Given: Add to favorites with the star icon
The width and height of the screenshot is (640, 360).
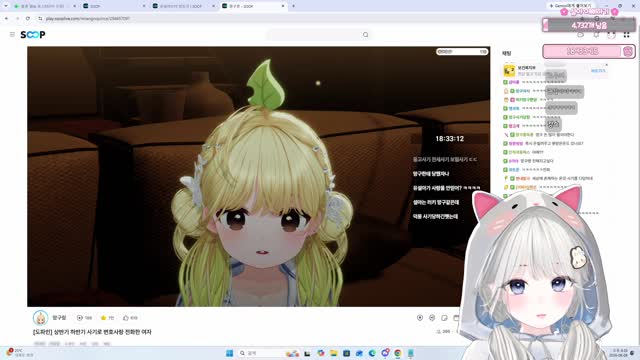Looking at the screenshot, I should pos(103,318).
